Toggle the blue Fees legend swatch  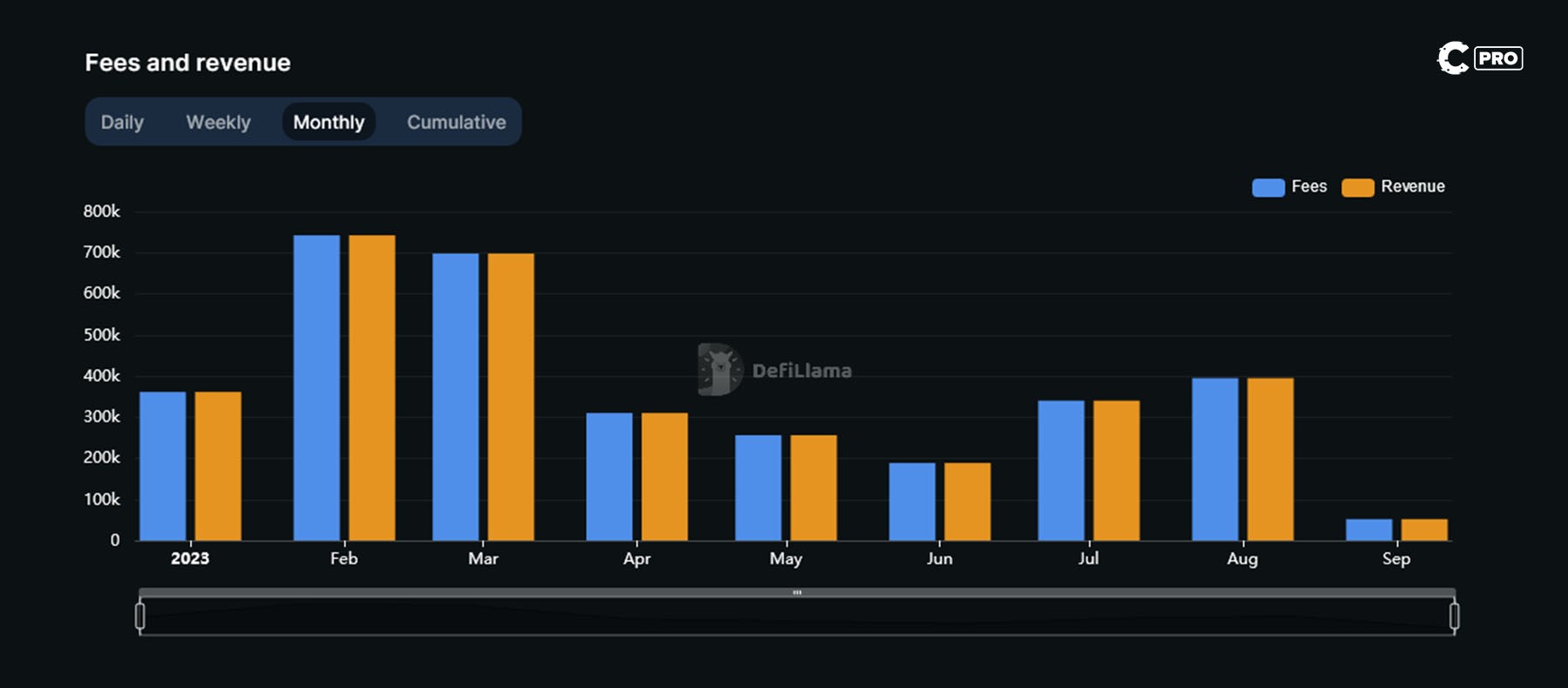click(x=1267, y=187)
